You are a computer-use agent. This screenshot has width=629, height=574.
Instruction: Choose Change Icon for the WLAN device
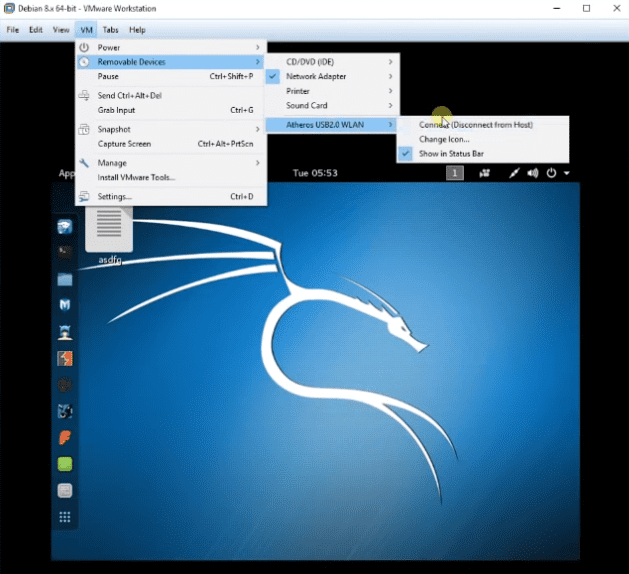coord(444,139)
